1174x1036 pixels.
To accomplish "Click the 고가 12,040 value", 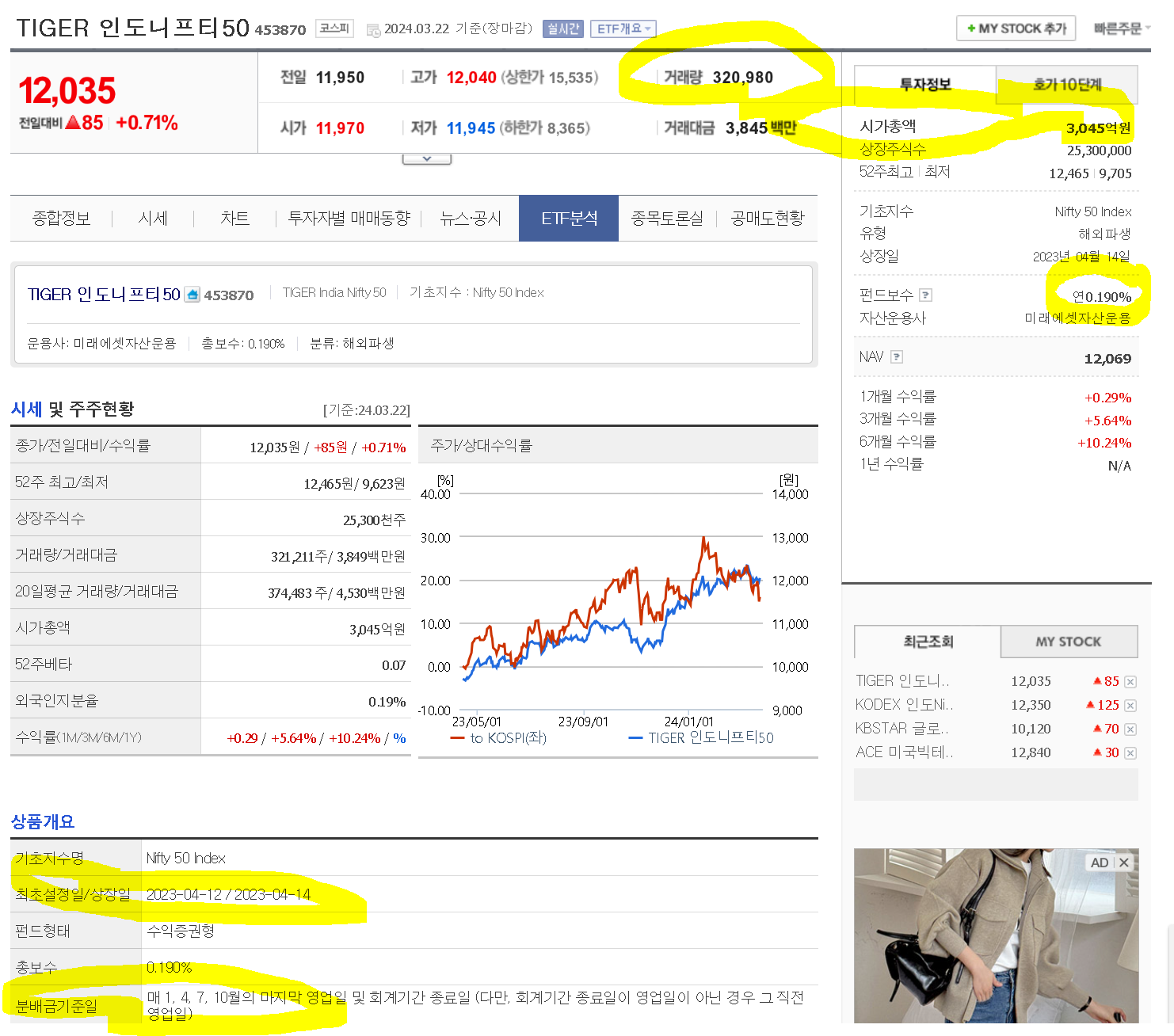I will click(x=471, y=78).
